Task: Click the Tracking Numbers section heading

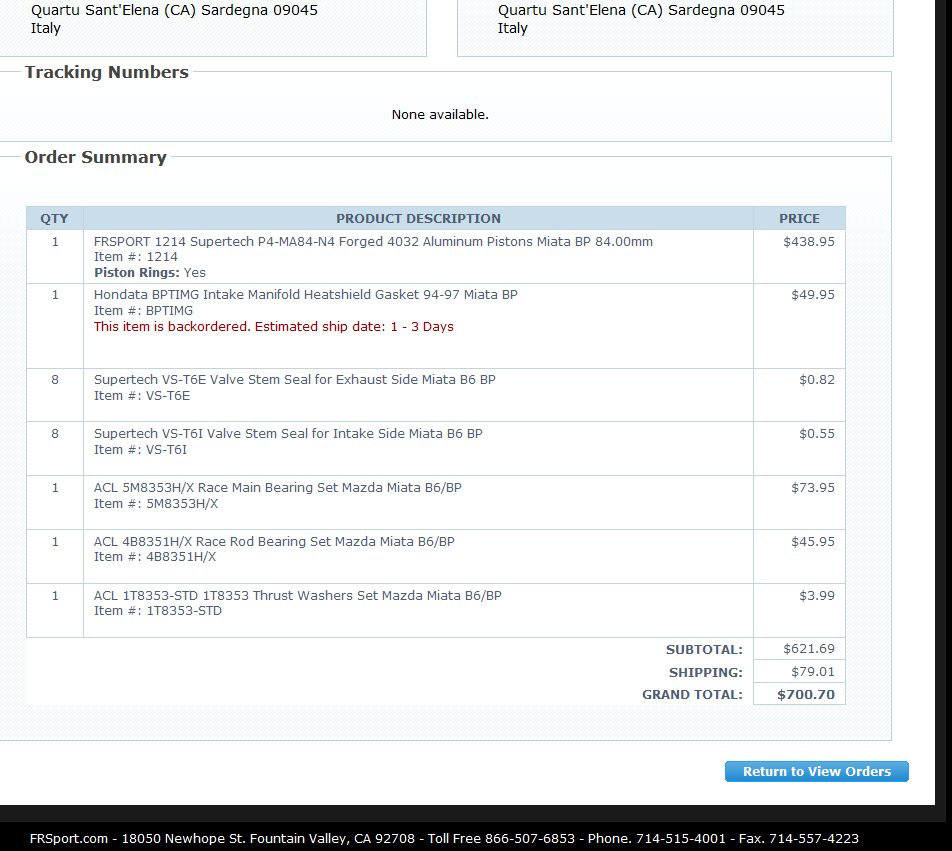Action: click(107, 72)
